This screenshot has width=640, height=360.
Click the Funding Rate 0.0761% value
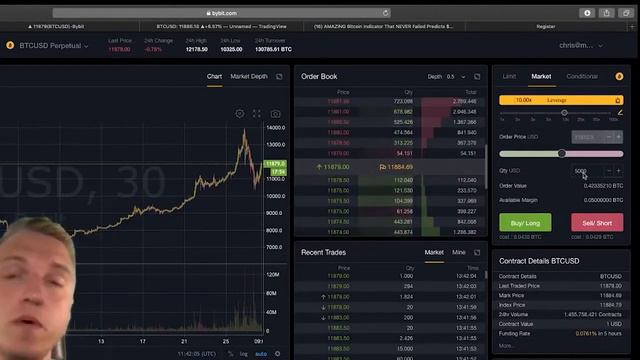[598, 333]
